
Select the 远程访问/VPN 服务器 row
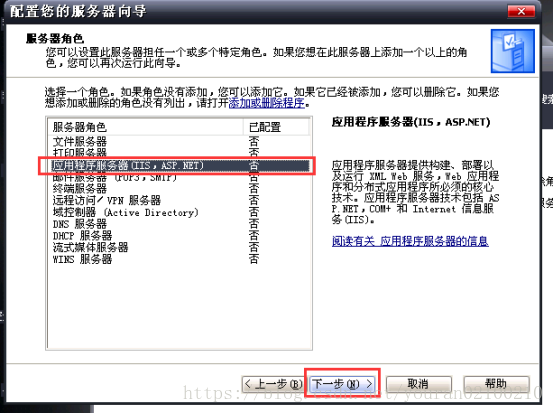179,200
